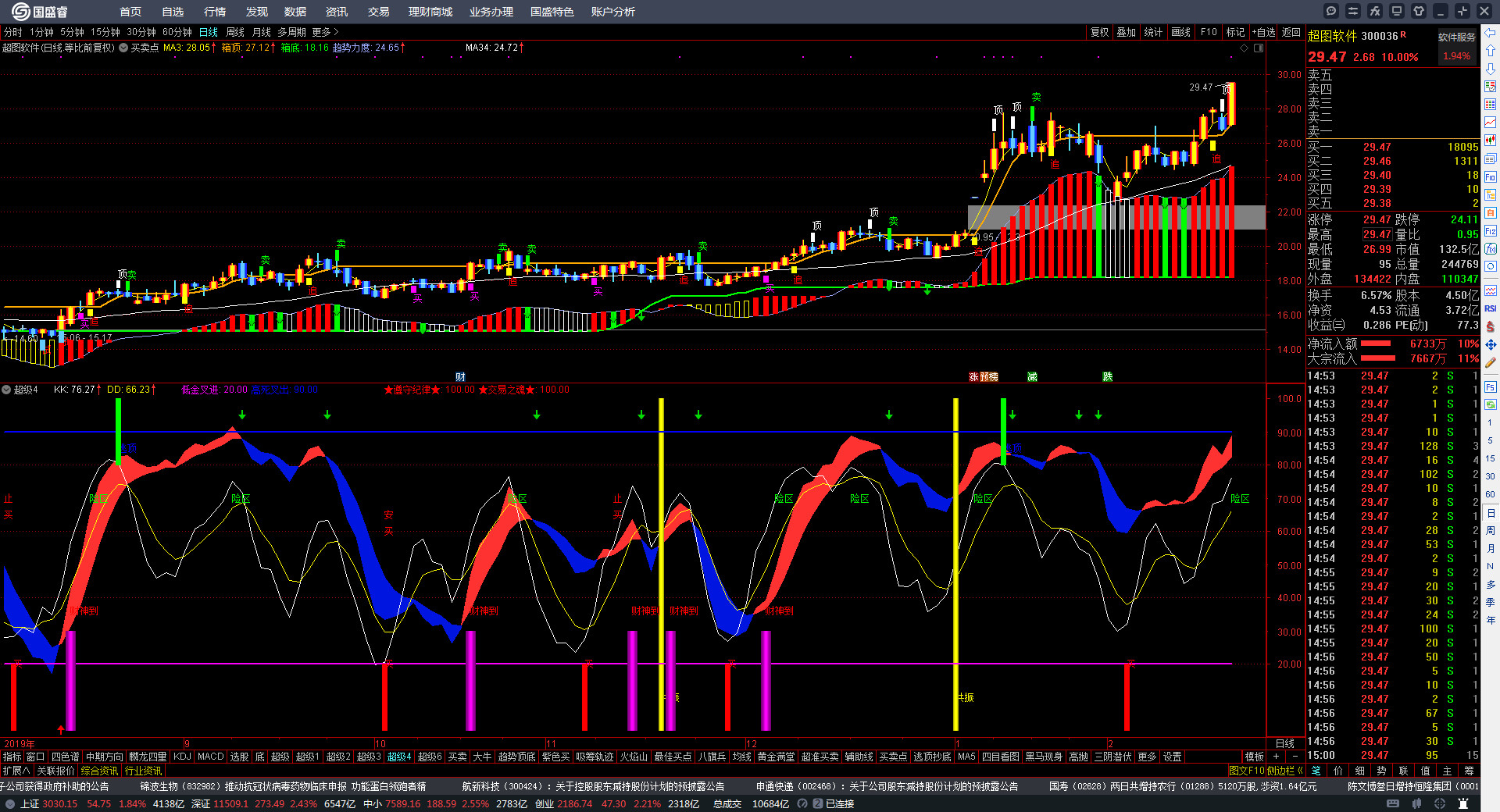The image size is (1500, 812).
Task: Click the 跌 marker on timeline
Action: click(1107, 377)
